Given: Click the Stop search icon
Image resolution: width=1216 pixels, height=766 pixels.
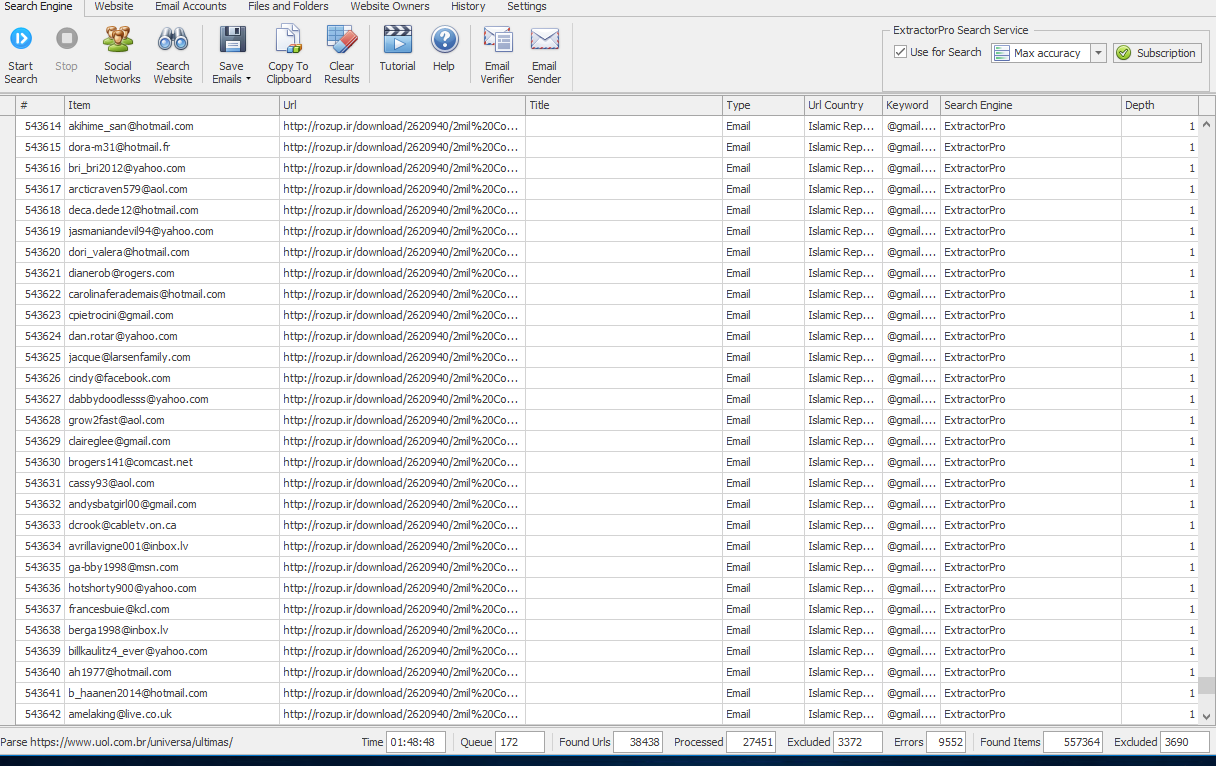Looking at the screenshot, I should (x=67, y=40).
